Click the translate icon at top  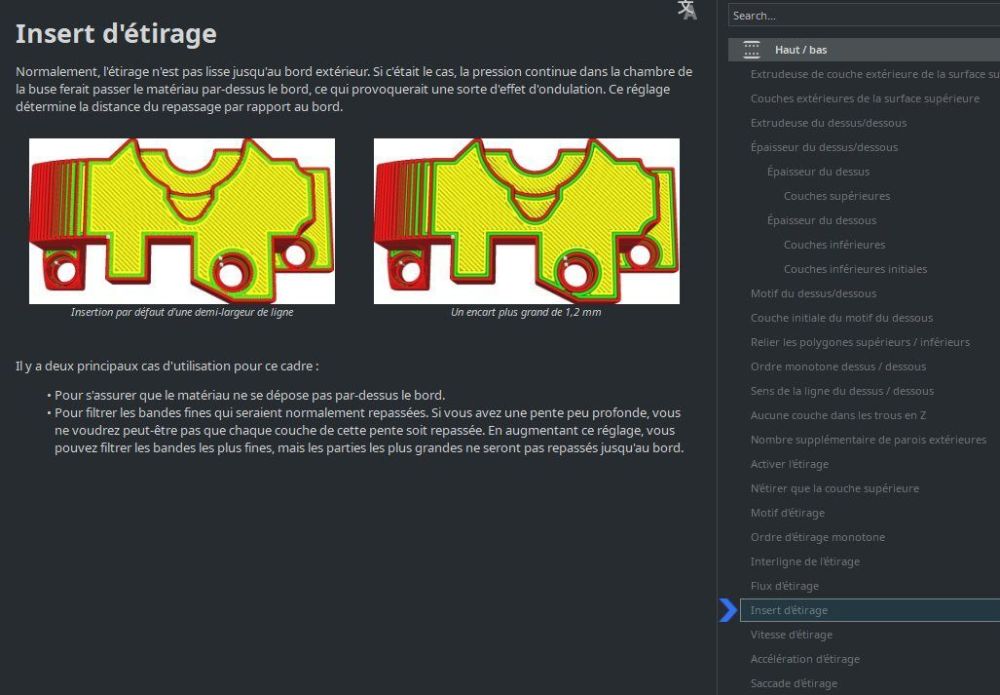687,10
